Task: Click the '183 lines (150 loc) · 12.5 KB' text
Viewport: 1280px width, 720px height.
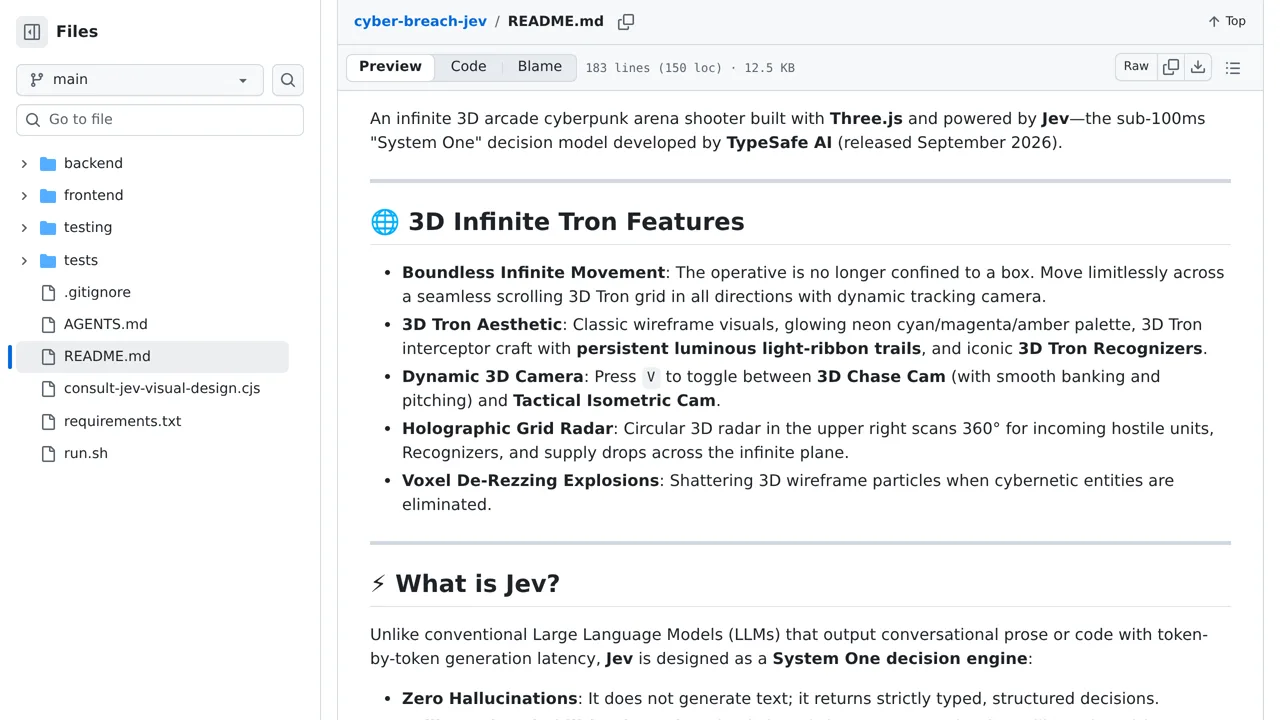Action: click(690, 68)
